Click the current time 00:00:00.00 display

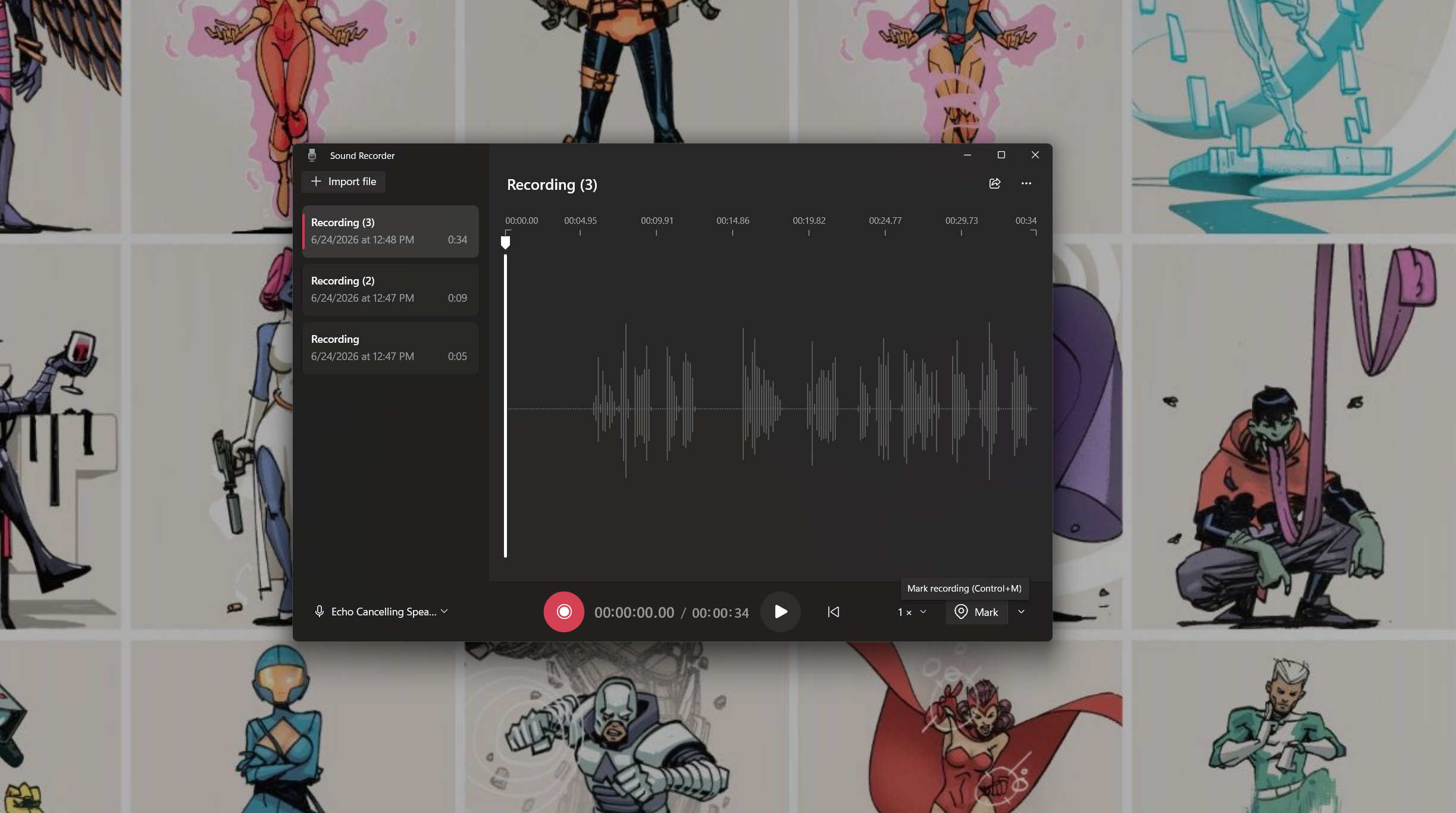[x=634, y=612]
